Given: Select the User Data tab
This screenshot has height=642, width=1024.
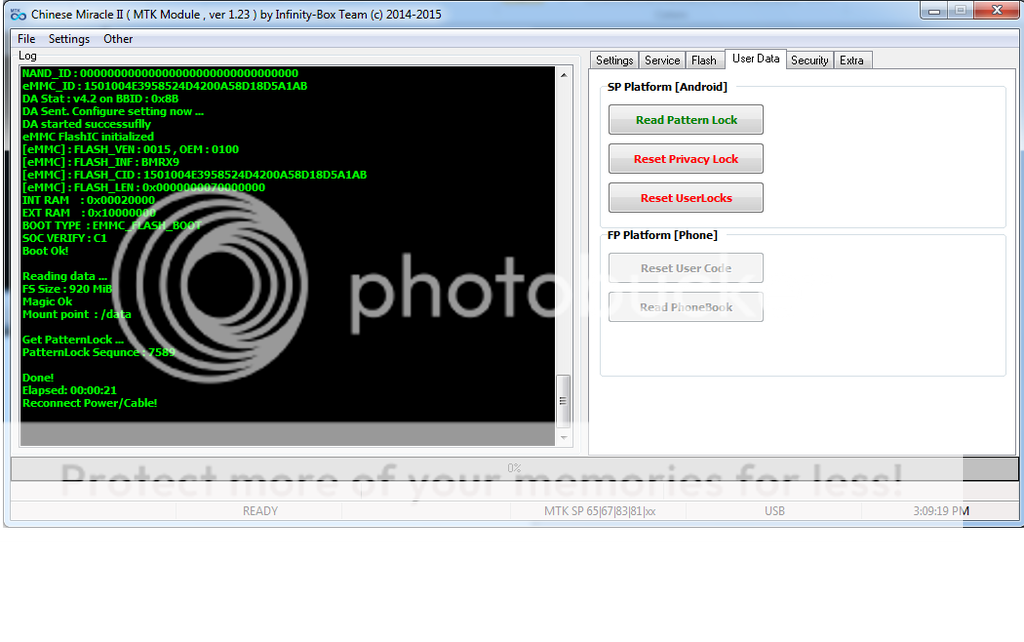Looking at the screenshot, I should (x=755, y=59).
